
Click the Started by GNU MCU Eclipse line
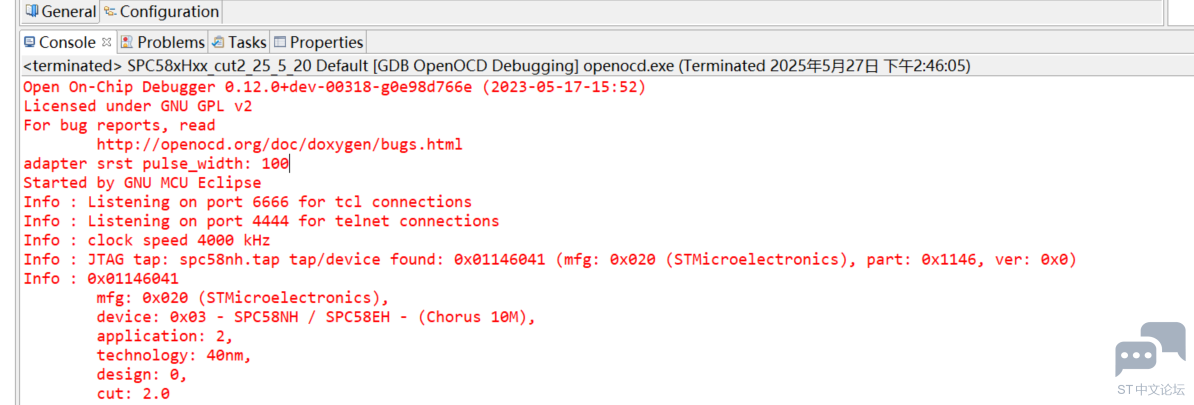tap(142, 183)
